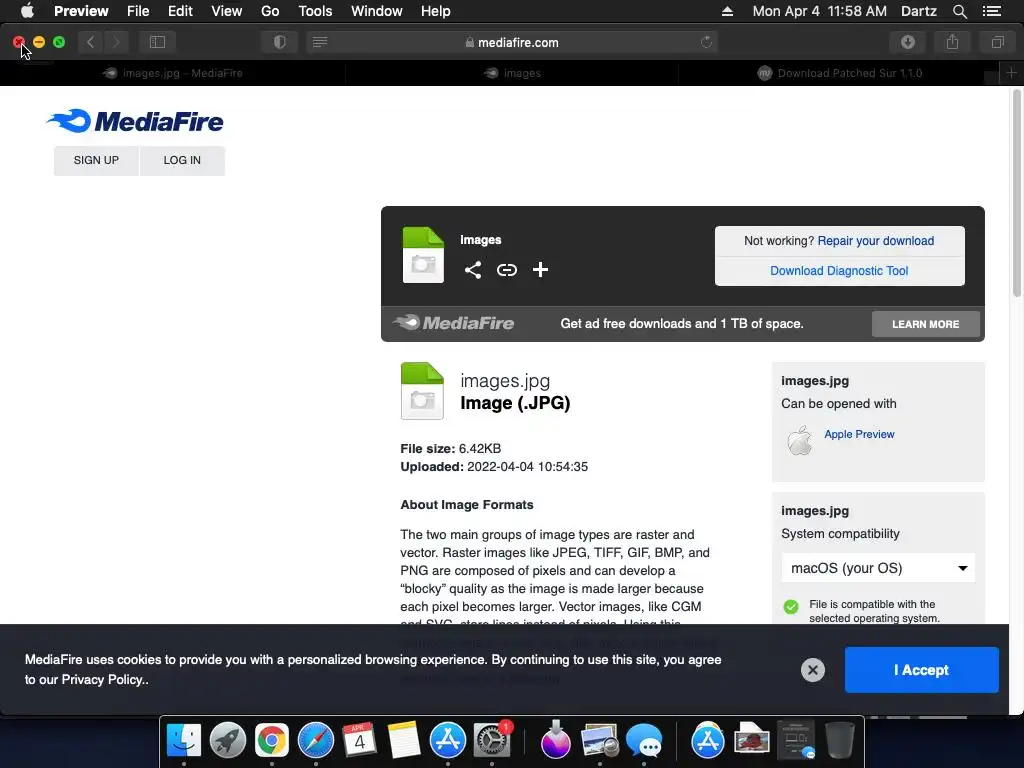
Task: Open the View menu
Action: pos(227,11)
